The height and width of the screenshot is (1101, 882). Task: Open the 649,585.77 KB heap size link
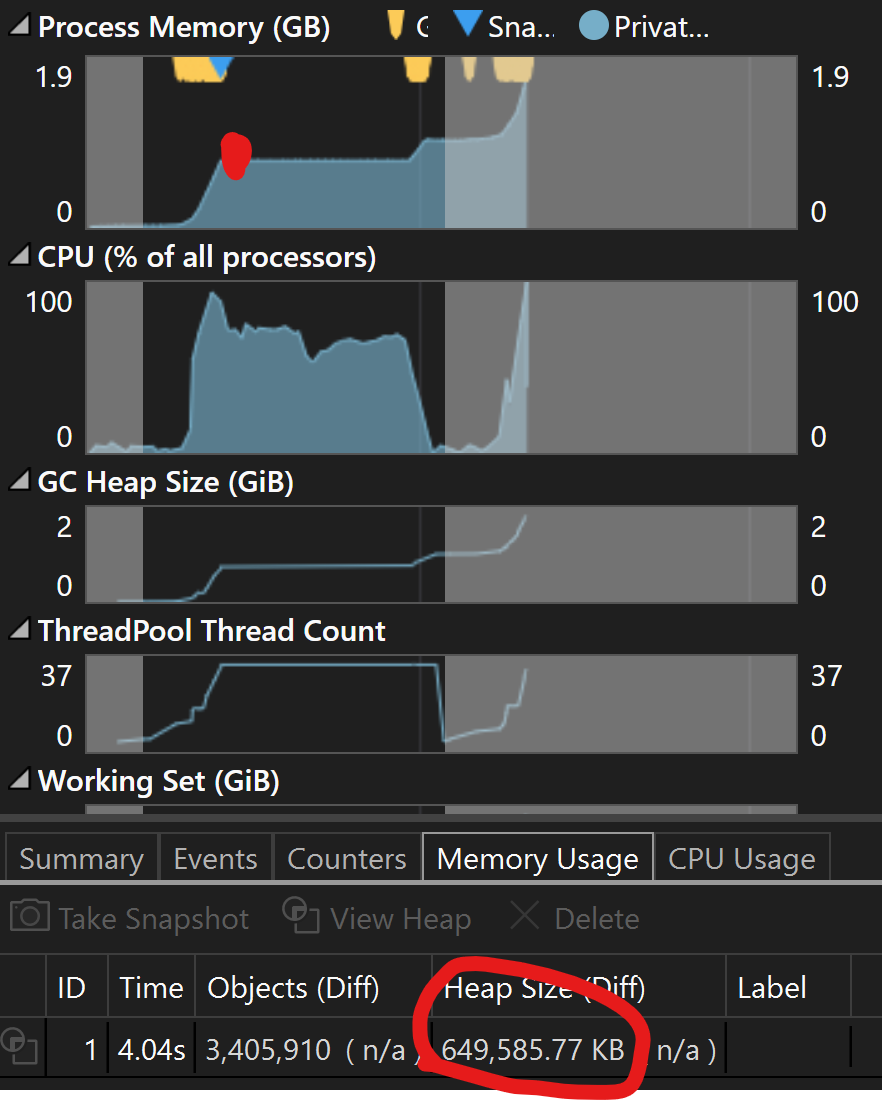click(x=533, y=1049)
